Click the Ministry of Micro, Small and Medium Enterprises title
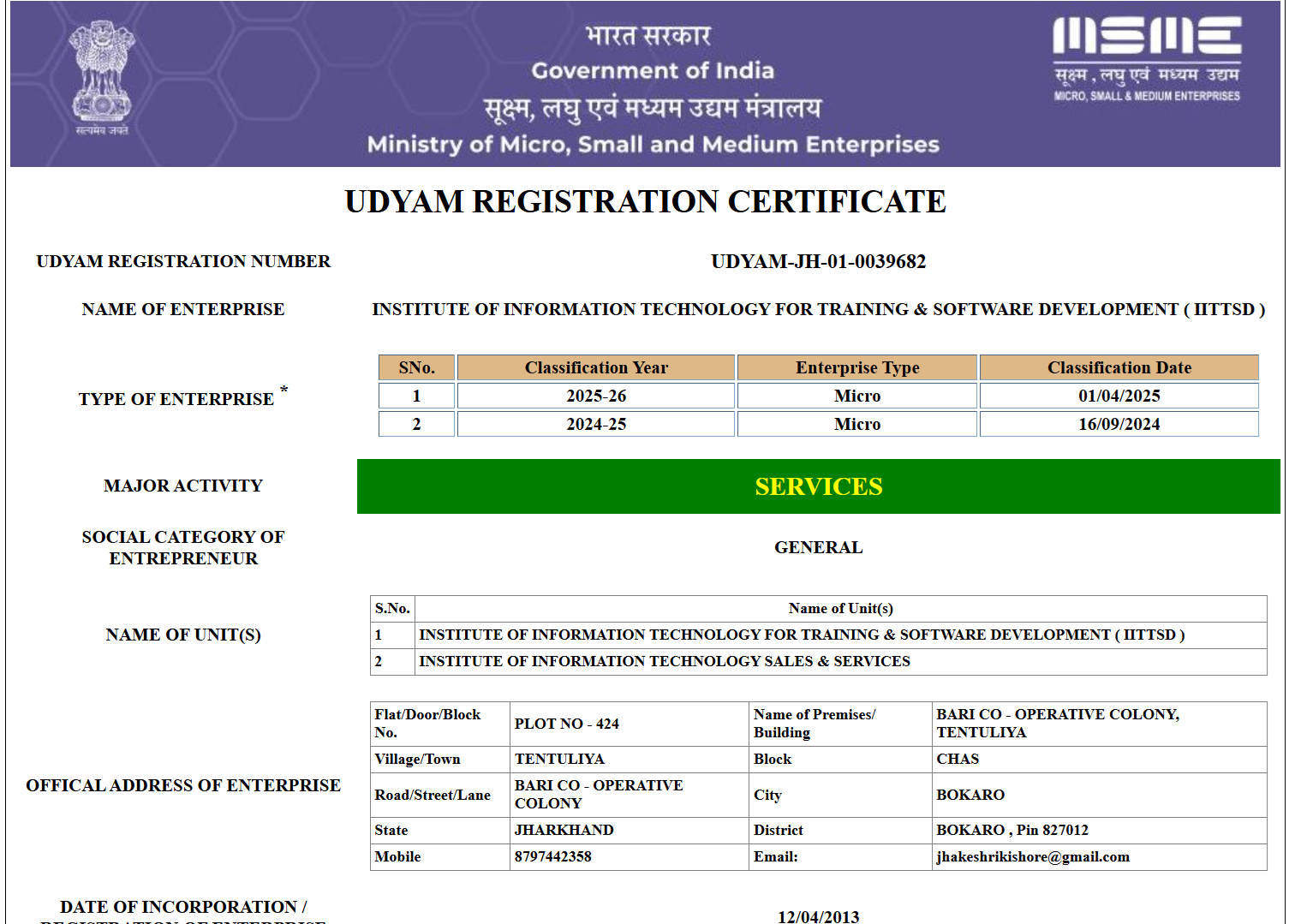This screenshot has width=1289, height=924. tap(653, 145)
